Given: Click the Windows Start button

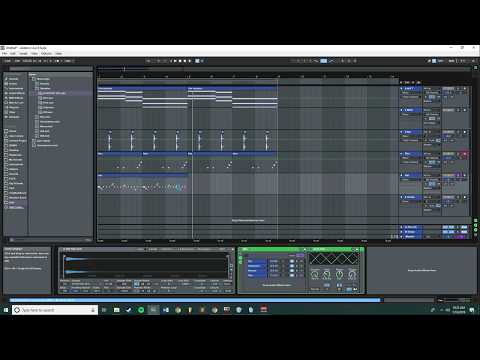Looking at the screenshot, I should click(x=6, y=310).
